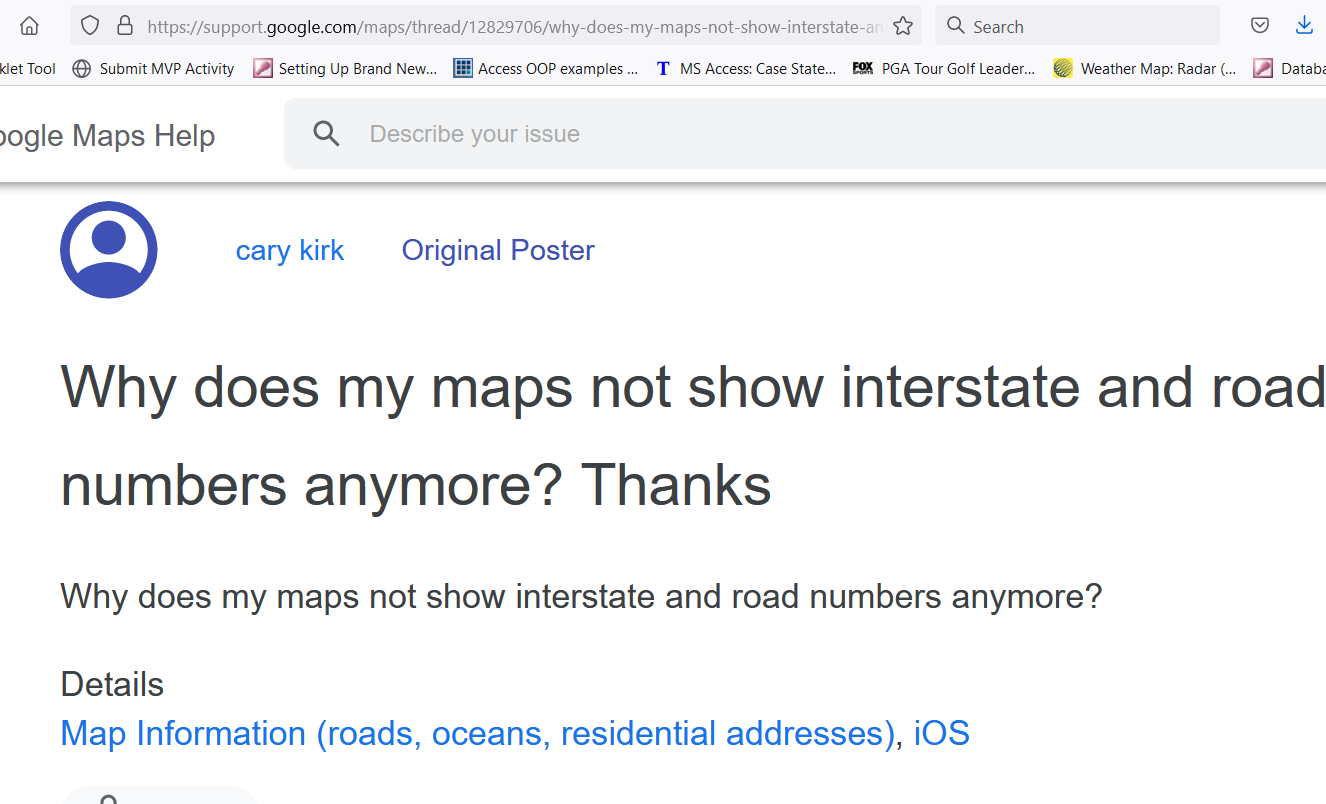Open the Downloads arrow icon
The image size is (1326, 804).
pyautogui.click(x=1304, y=26)
